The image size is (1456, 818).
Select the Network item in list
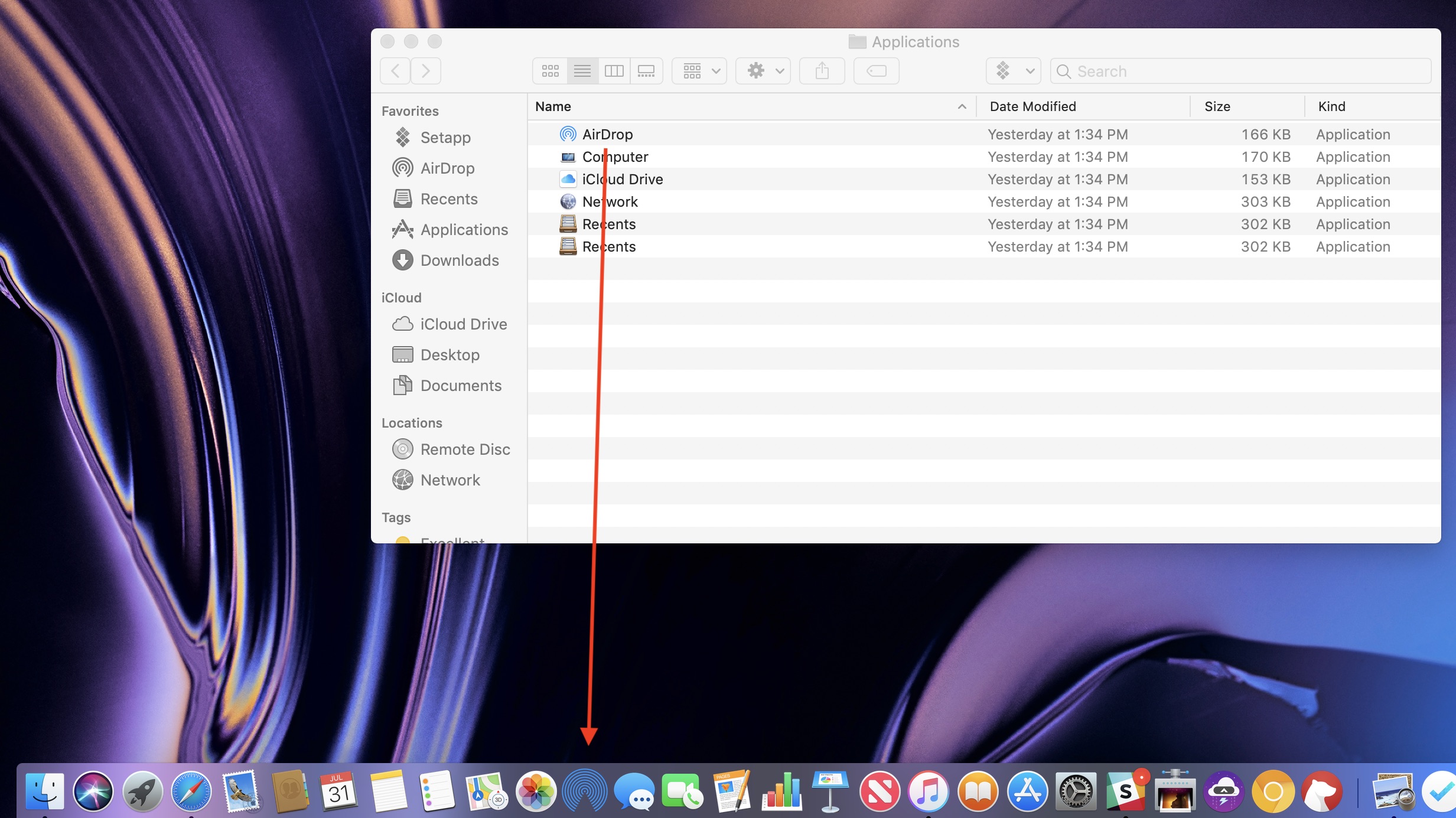tap(610, 201)
